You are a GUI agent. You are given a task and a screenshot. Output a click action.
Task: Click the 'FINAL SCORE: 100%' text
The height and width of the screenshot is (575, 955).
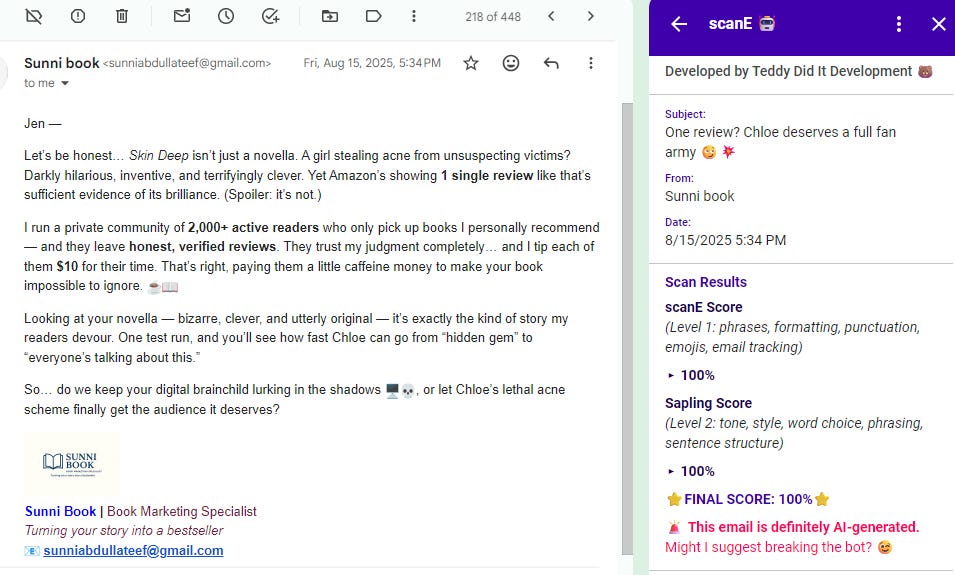(x=749, y=499)
